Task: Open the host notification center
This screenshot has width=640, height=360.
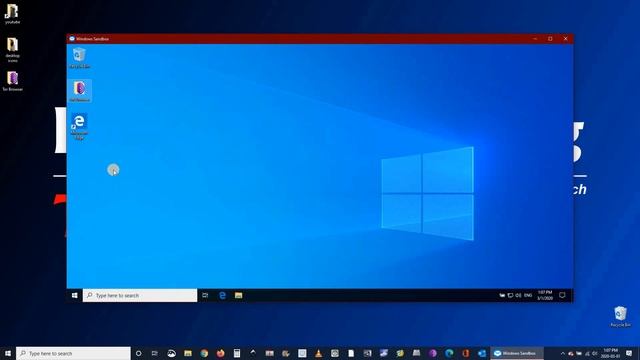Action: (629, 353)
